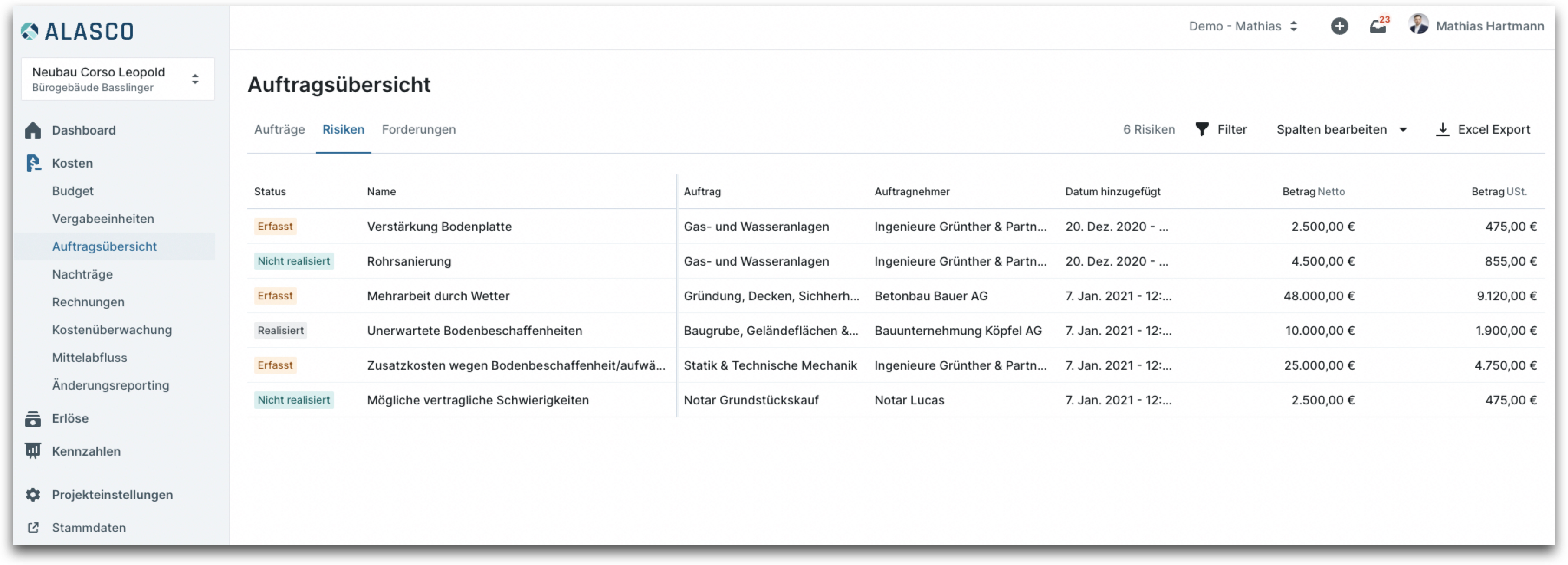Click the 48.000,00 € net amount
The width and height of the screenshot is (1568, 565).
(x=1319, y=296)
